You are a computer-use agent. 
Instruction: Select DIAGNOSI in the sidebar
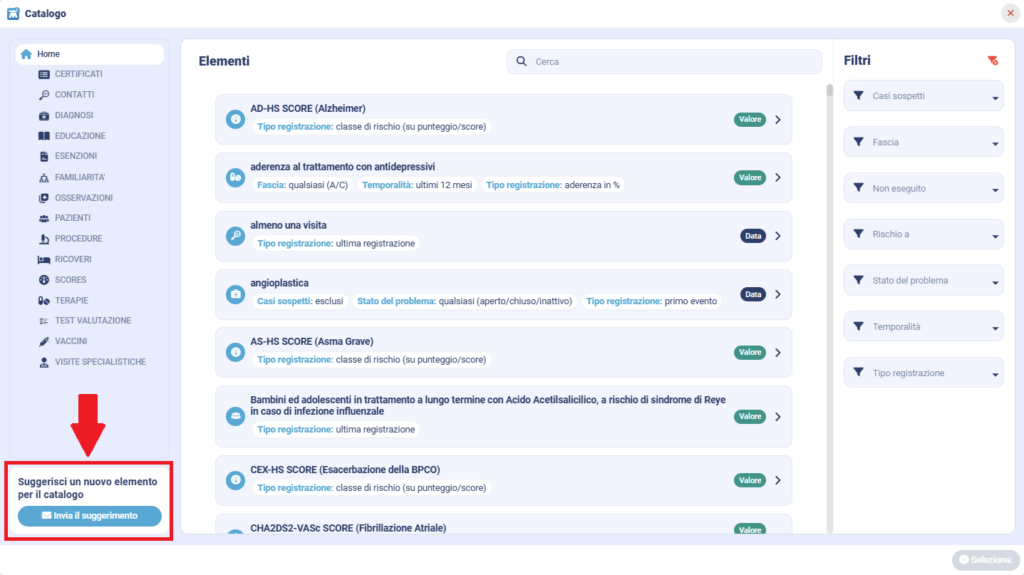pyautogui.click(x=74, y=115)
